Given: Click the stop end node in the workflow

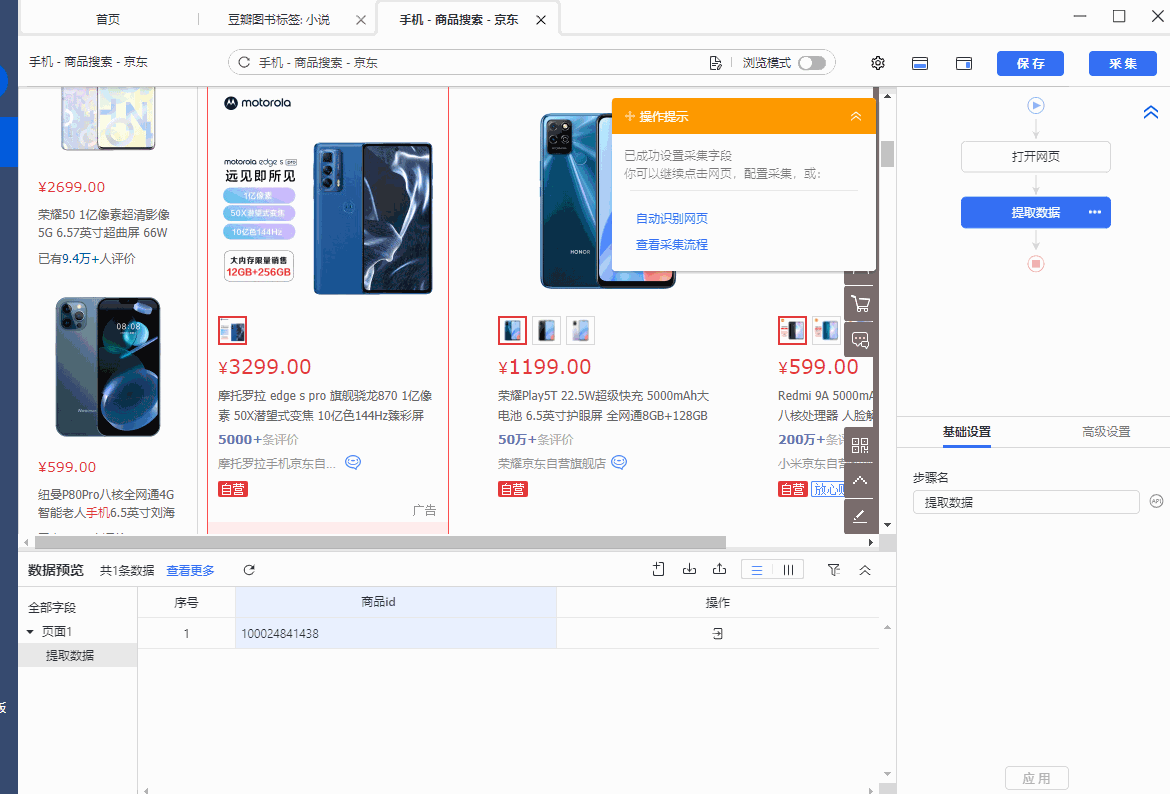Looking at the screenshot, I should (x=1036, y=263).
